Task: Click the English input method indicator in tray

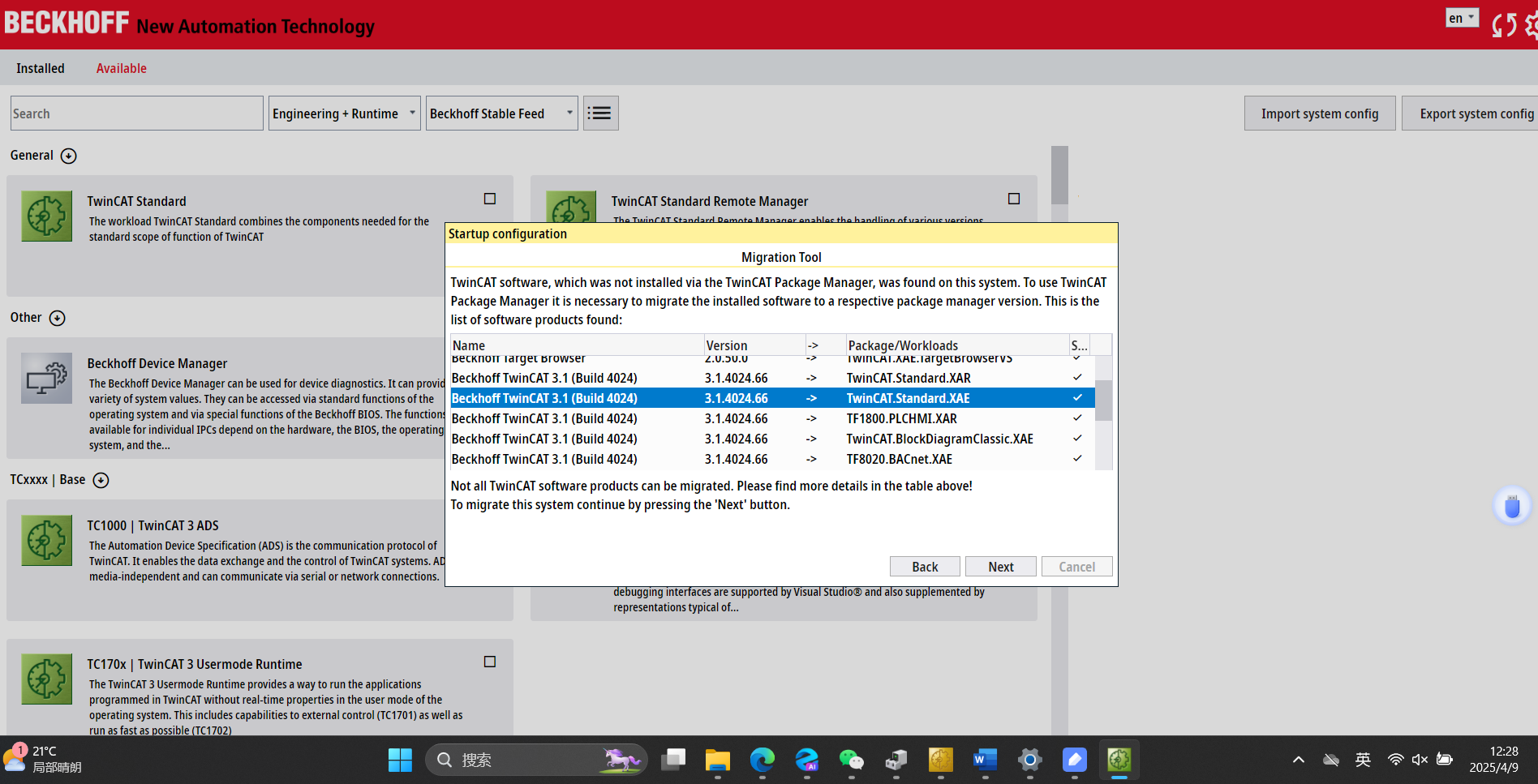Action: pos(1363,760)
